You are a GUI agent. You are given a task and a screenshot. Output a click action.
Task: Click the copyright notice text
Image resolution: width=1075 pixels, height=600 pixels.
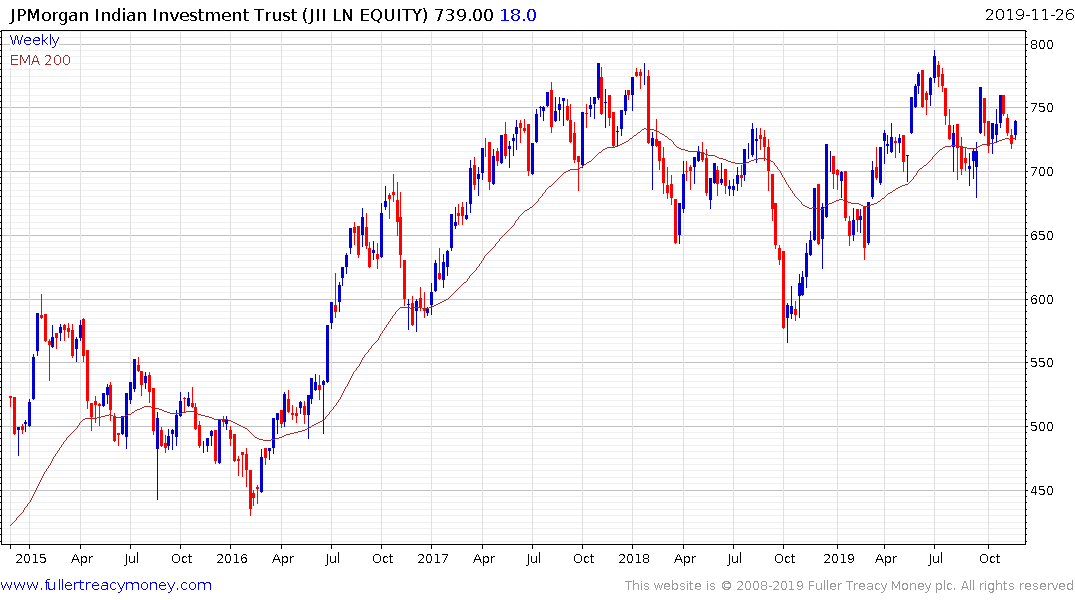coord(849,586)
